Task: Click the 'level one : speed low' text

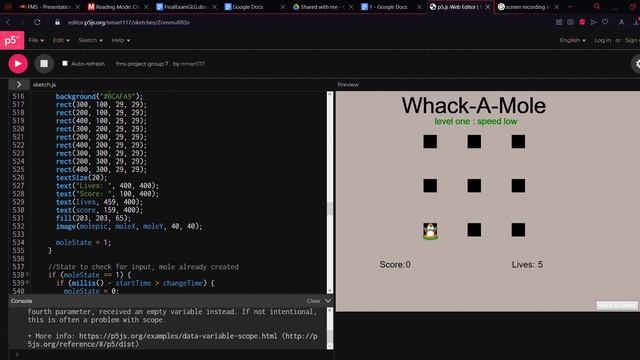Action: tap(476, 121)
